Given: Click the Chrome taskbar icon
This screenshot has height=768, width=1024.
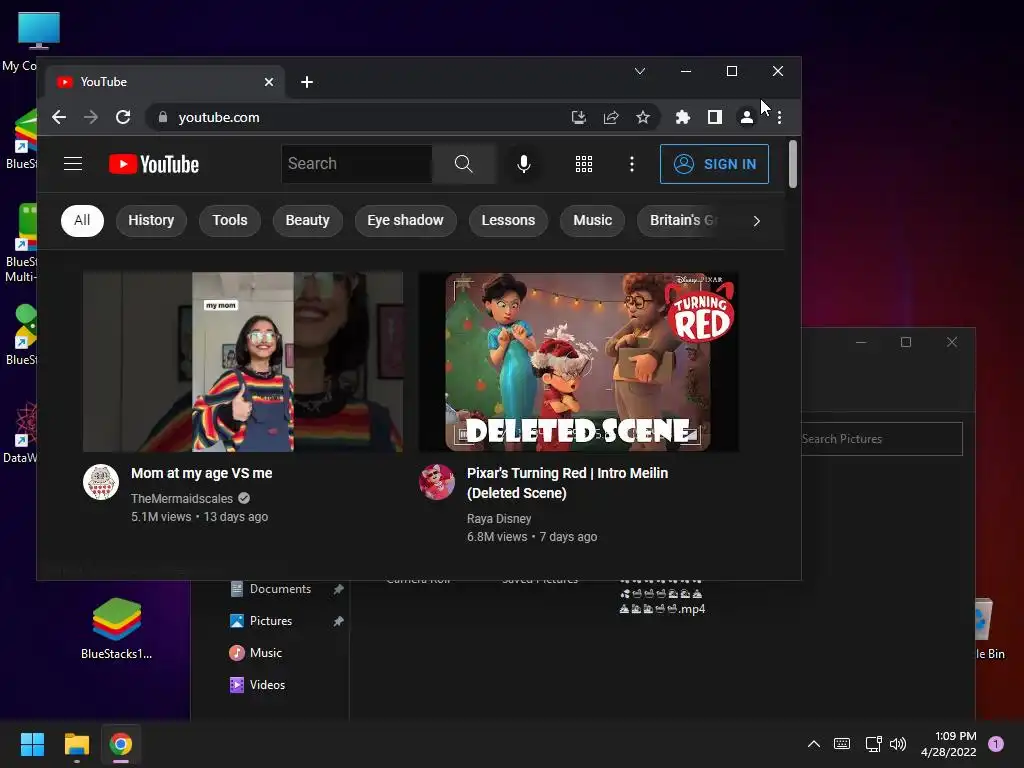Looking at the screenshot, I should [121, 744].
